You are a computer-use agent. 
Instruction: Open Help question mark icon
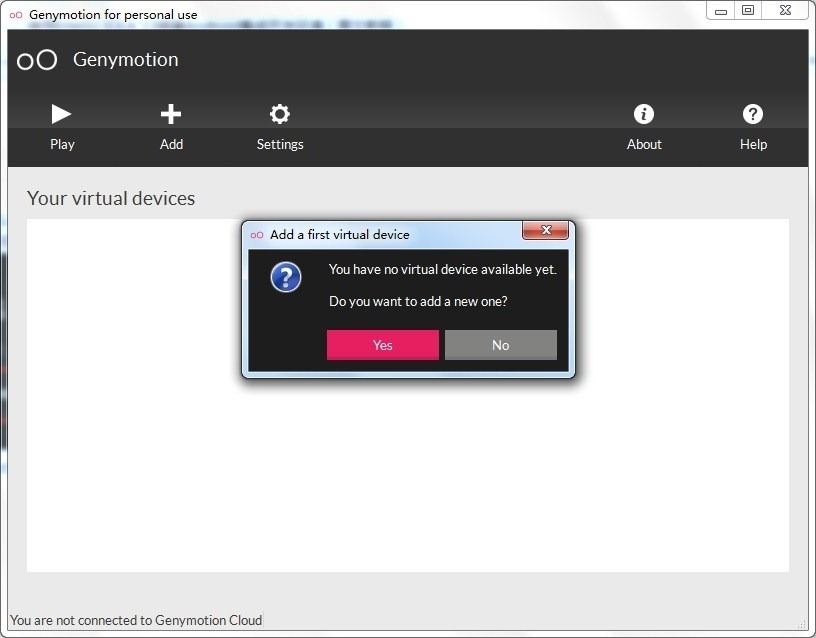click(753, 114)
